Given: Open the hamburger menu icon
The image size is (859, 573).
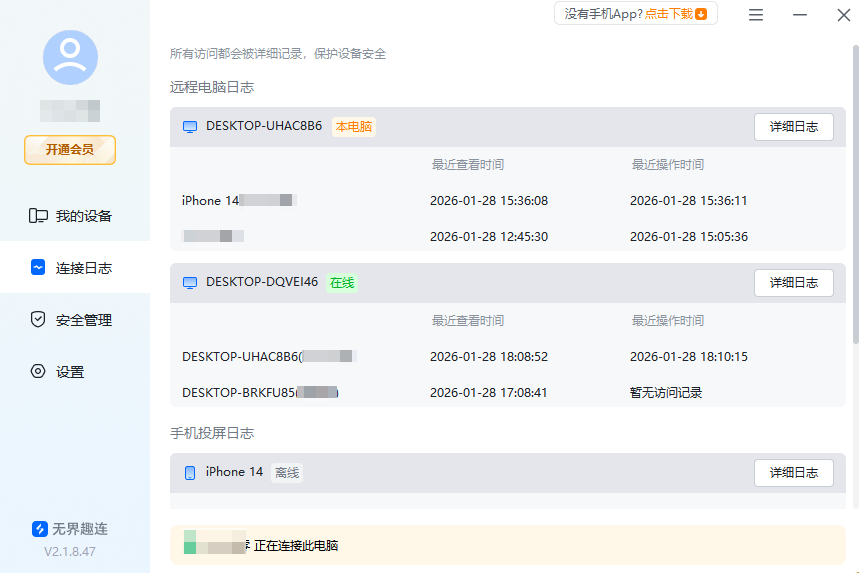Looking at the screenshot, I should click(x=755, y=15).
